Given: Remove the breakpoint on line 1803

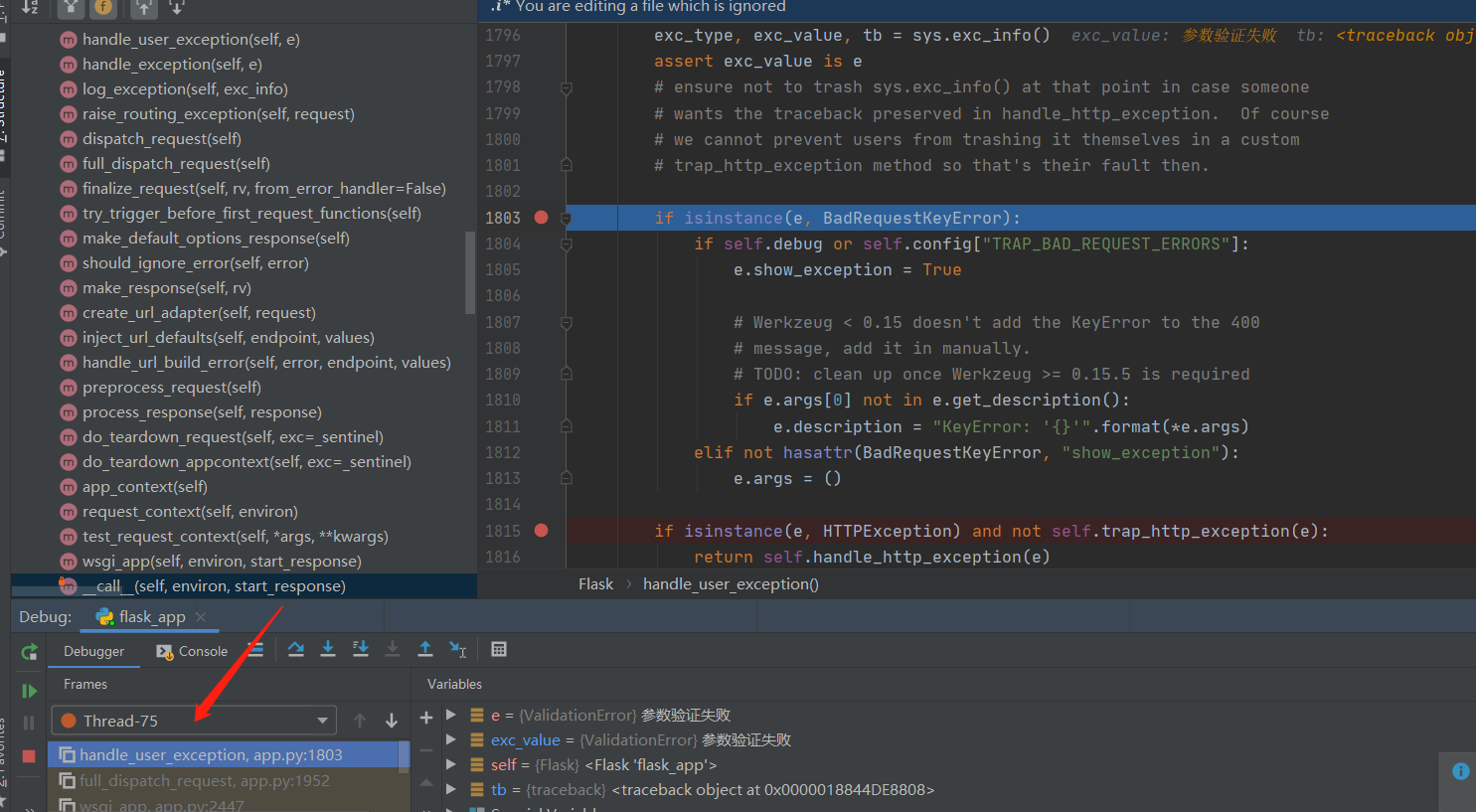Looking at the screenshot, I should tap(542, 218).
